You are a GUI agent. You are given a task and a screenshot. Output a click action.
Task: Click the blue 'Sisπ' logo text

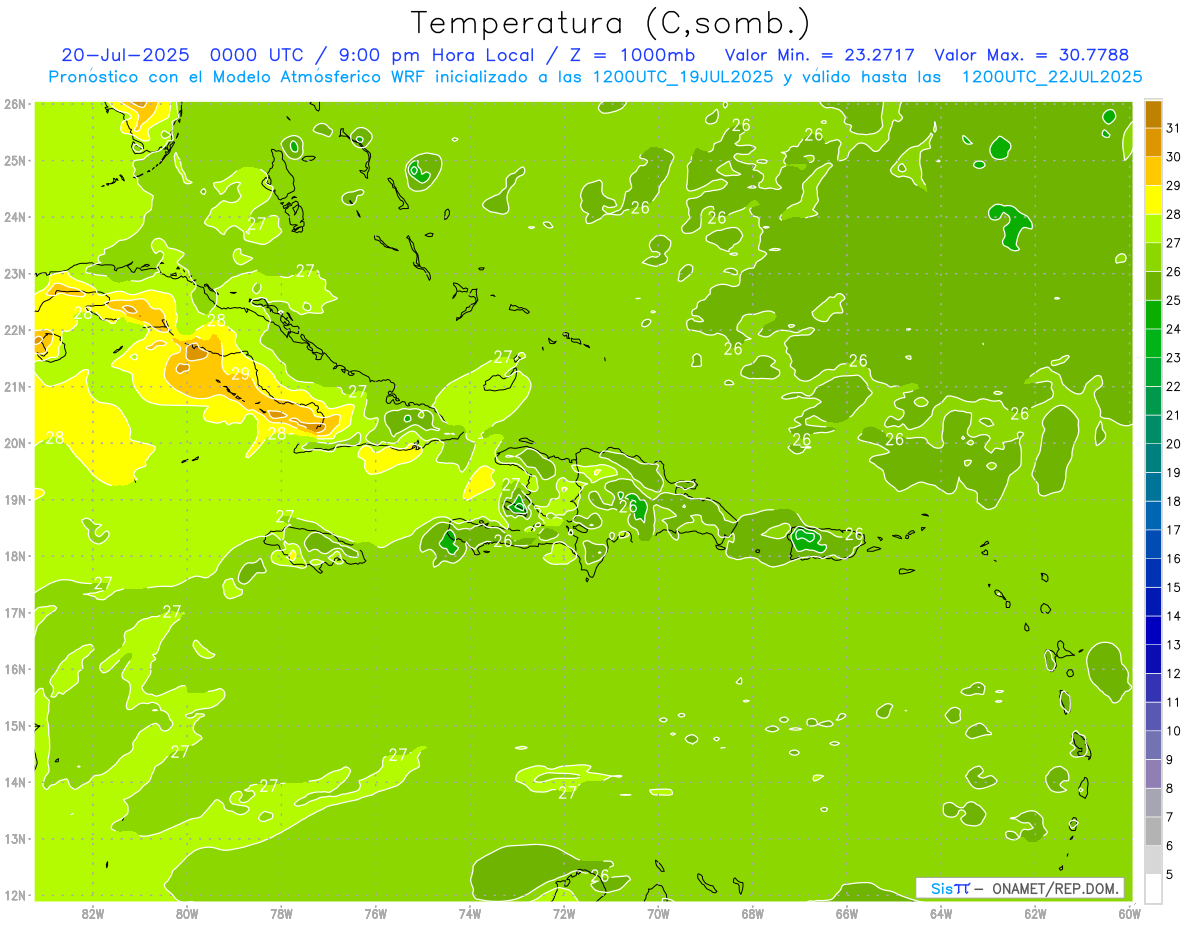(950, 888)
